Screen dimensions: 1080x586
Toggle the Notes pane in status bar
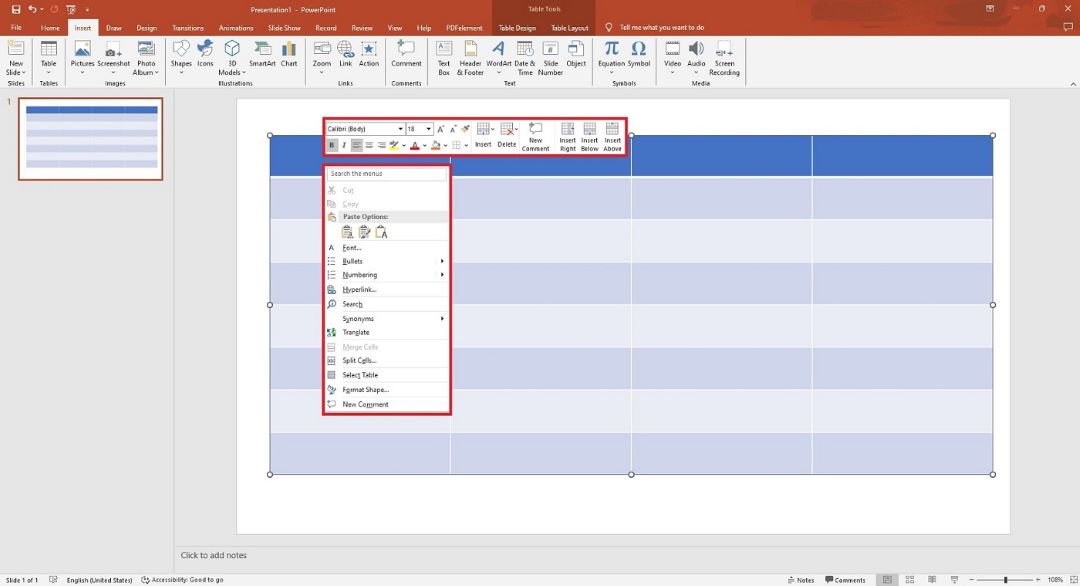click(x=801, y=580)
